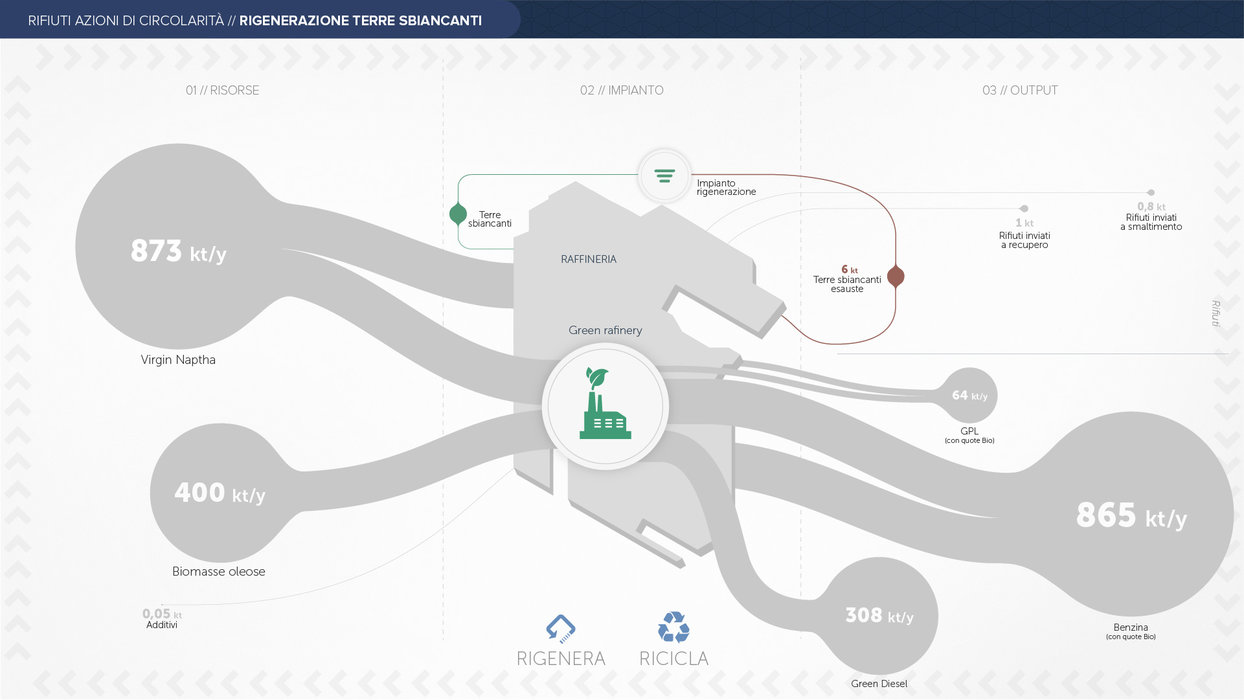1244x700 pixels.
Task: Select the 865 kt/y Benzina bubble
Action: pos(1131,515)
